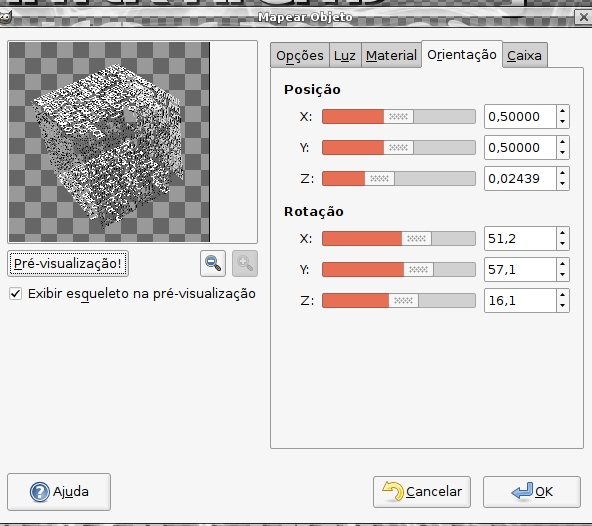Click the Rotação X slider
Screen dimensions: 592x526
(399, 239)
